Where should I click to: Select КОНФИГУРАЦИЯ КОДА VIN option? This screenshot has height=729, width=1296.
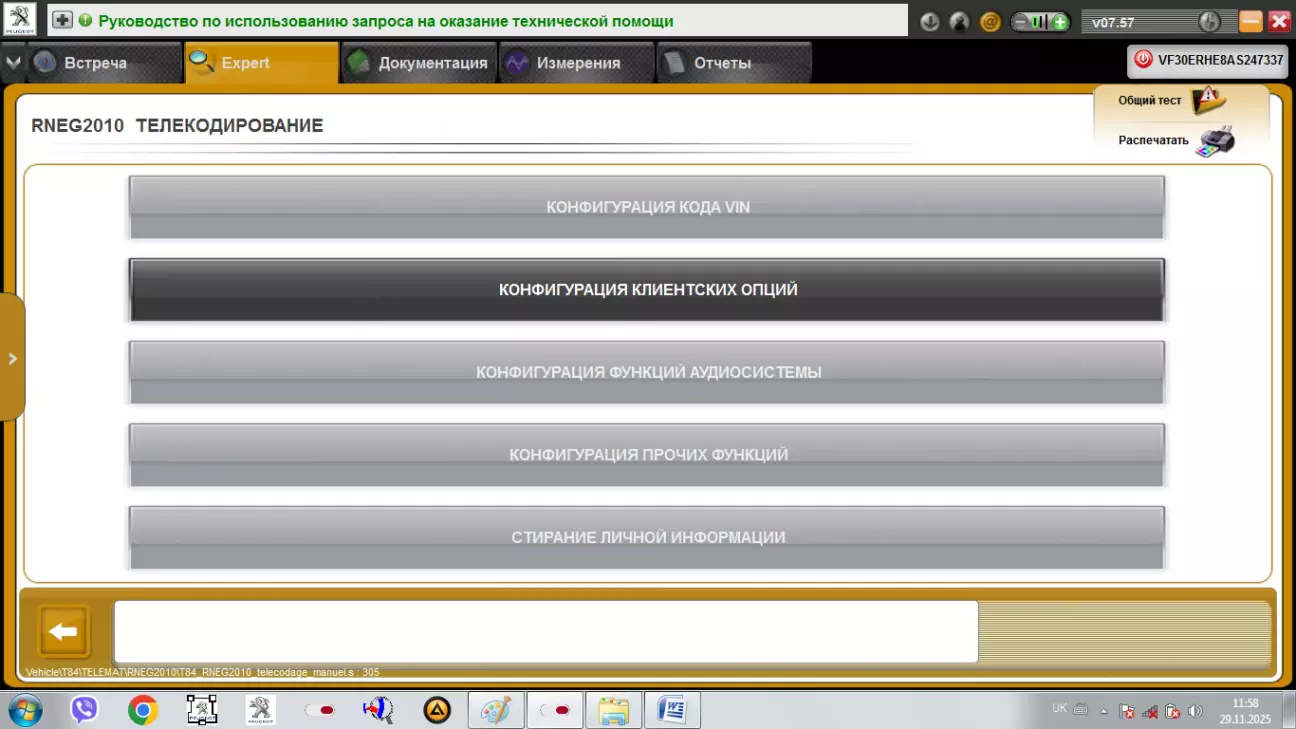[647, 207]
